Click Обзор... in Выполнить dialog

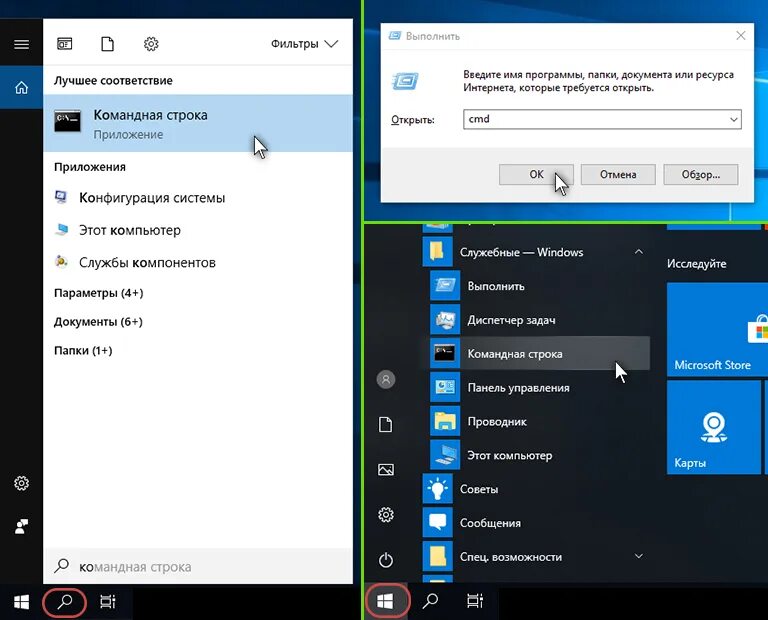(701, 174)
